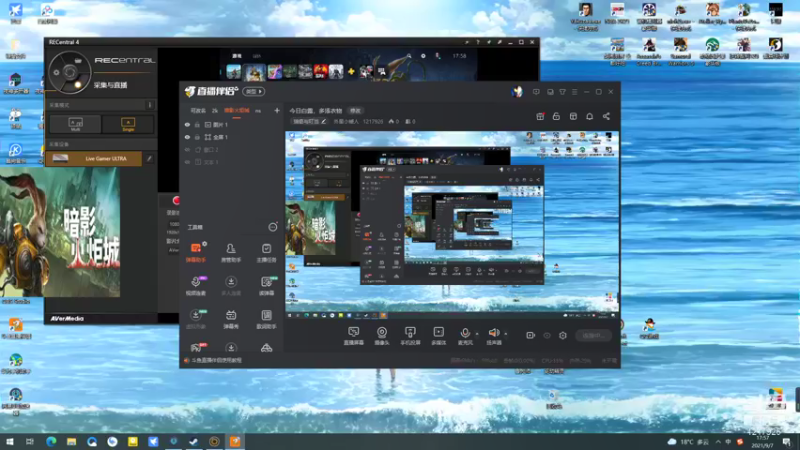Switch orientation with the 横屏 toggle
Image resolution: width=800 pixels, height=450 pixels.
point(254,91)
